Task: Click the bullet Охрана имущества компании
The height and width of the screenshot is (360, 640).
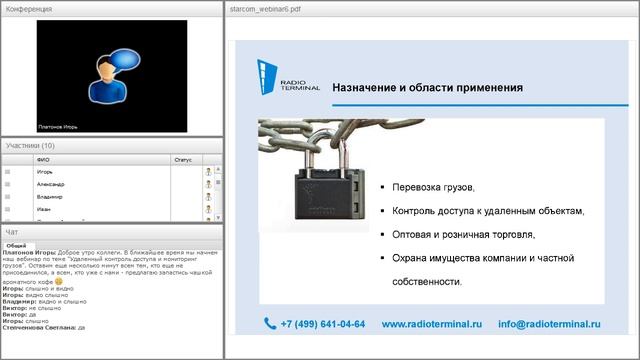Action: [483, 270]
